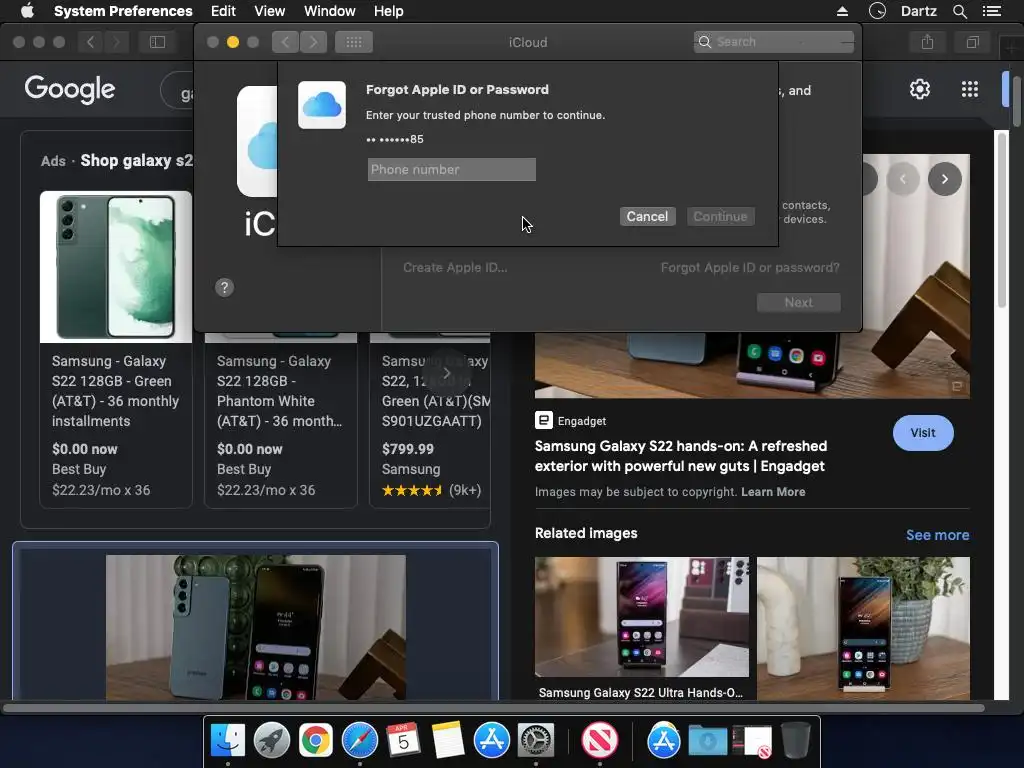Open Galaxy S22 Green AT&T listing
Viewport: 1024px width, 768px height.
coord(116,391)
